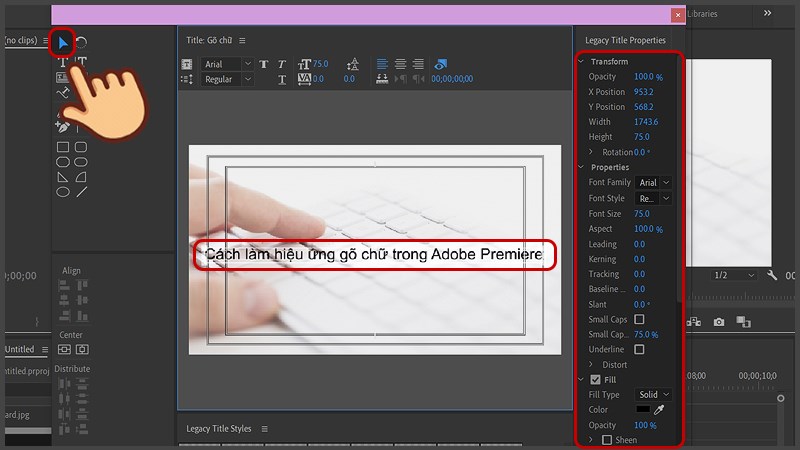Pick fill color with the eyedropper
800x450 pixels.
coord(660,409)
